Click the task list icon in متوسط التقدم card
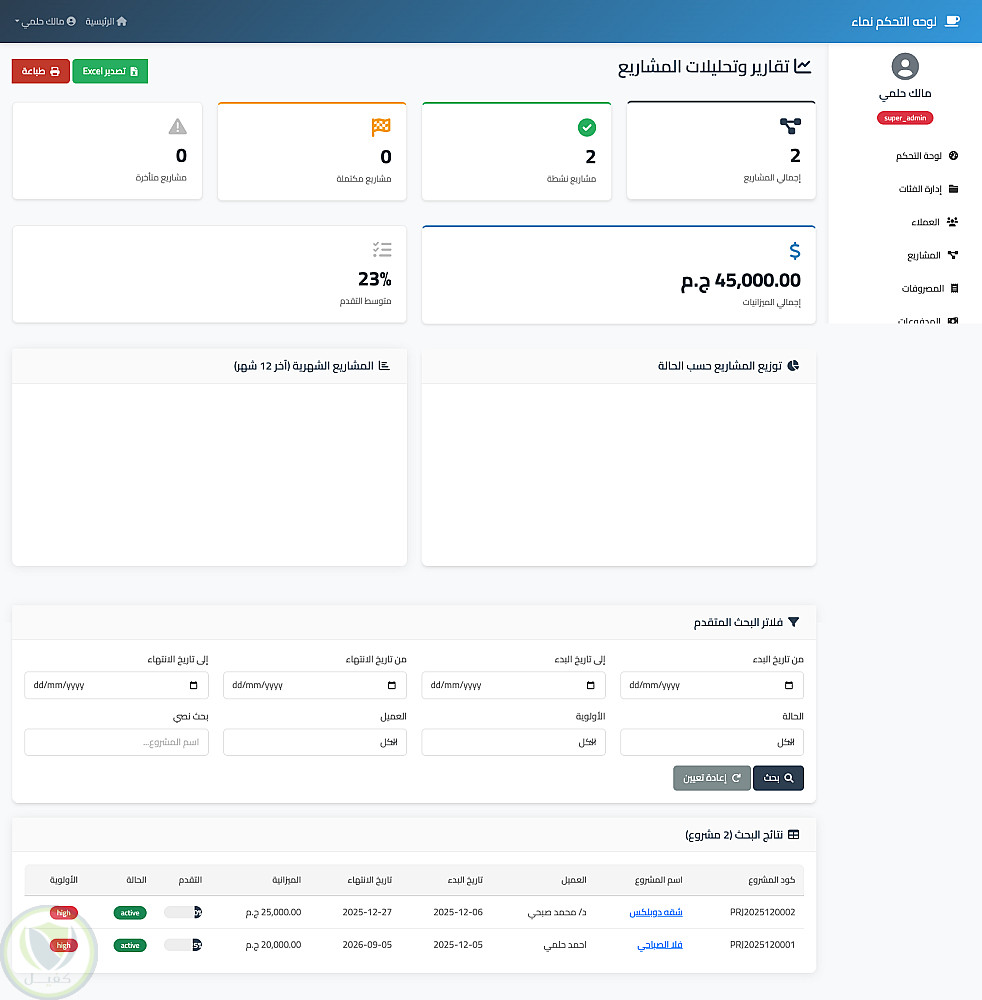The width and height of the screenshot is (982, 1000). [382, 250]
